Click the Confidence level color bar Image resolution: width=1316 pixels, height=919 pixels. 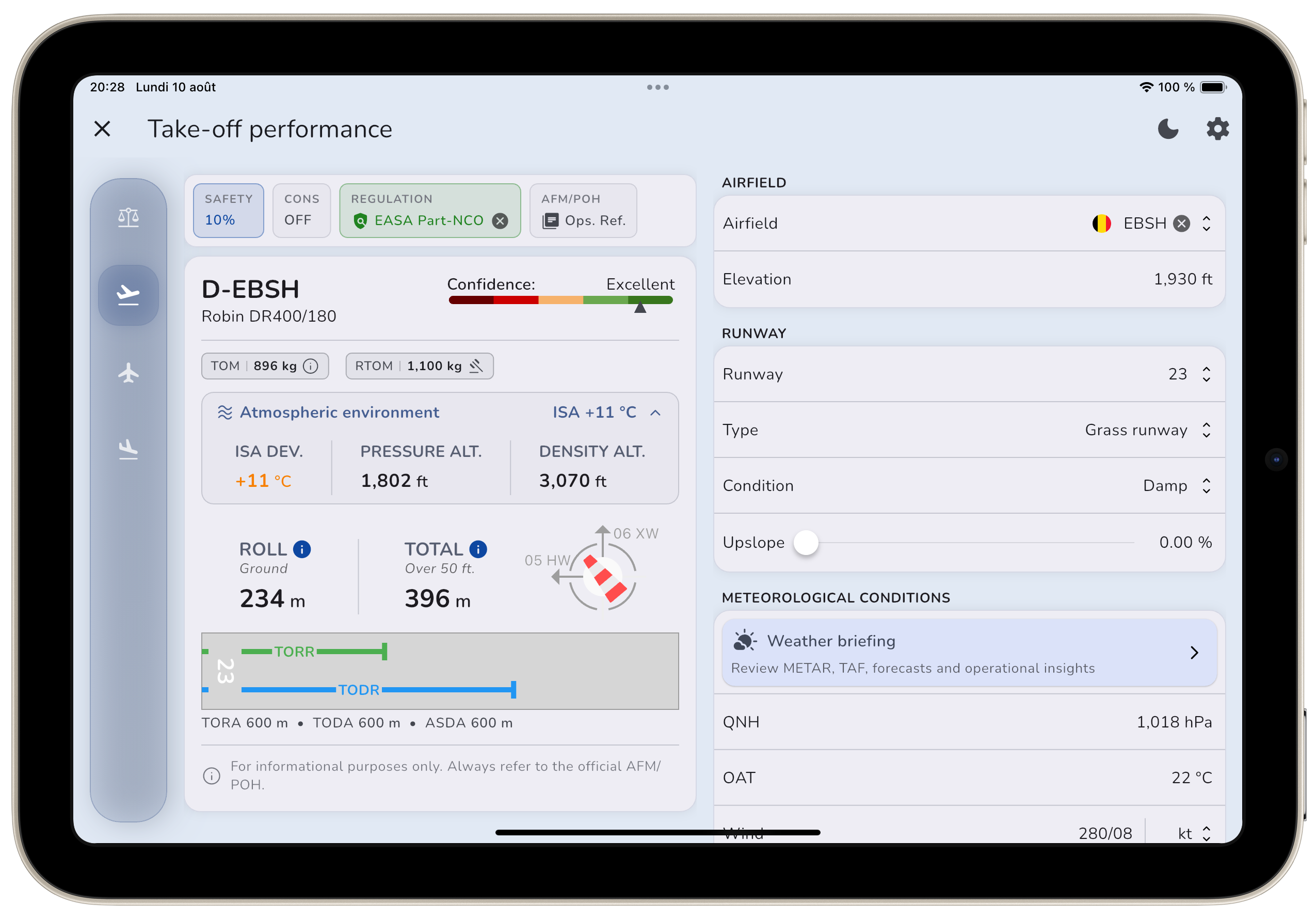point(560,300)
